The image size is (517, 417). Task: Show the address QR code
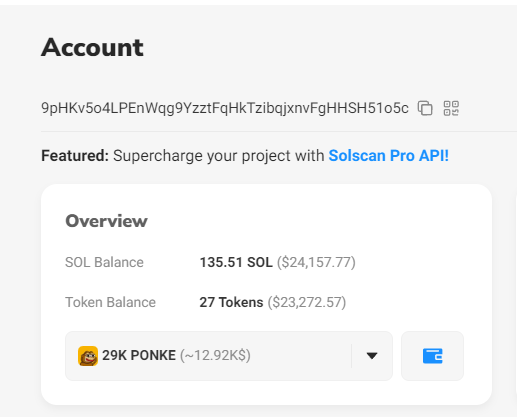pyautogui.click(x=451, y=108)
